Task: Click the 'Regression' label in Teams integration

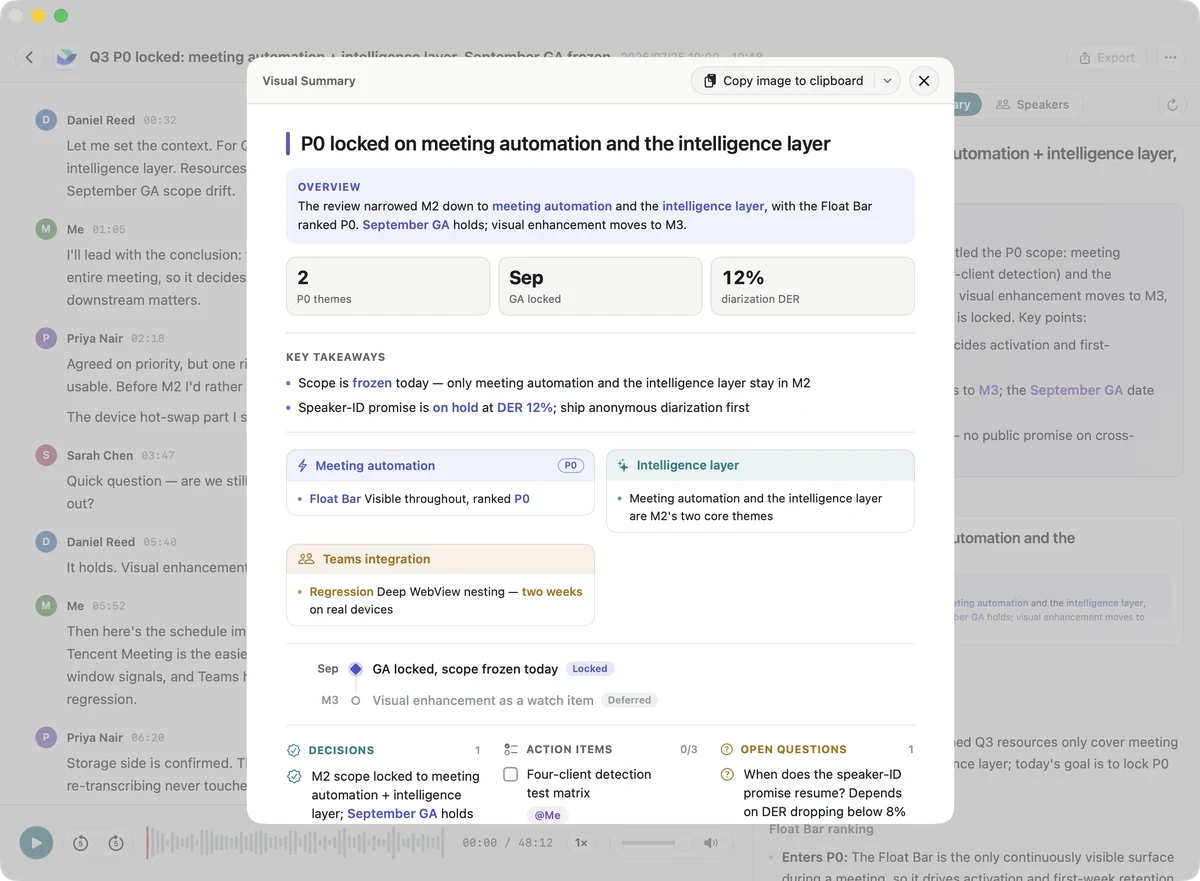Action: 341,592
